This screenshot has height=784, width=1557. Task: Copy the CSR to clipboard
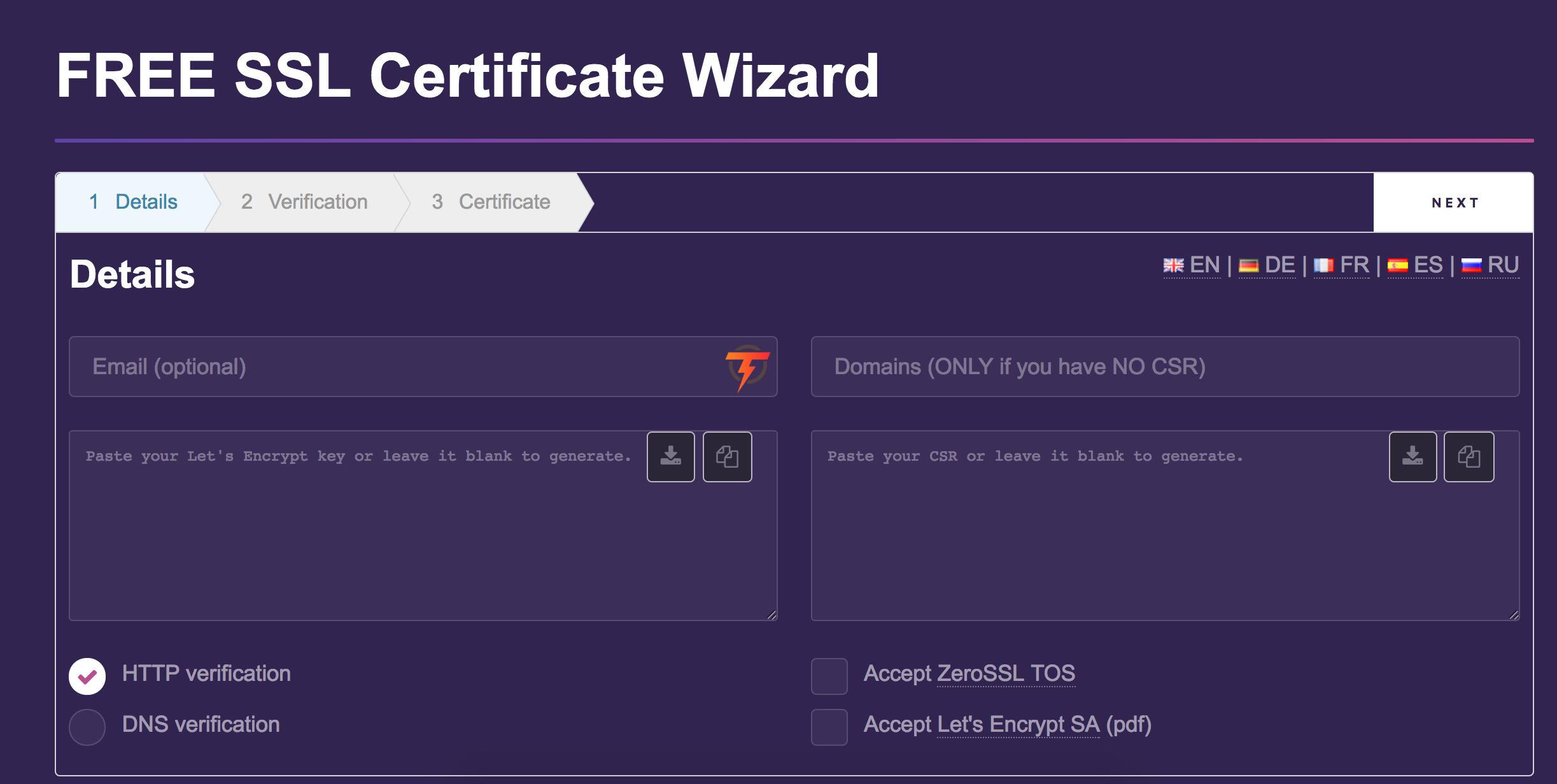1469,456
